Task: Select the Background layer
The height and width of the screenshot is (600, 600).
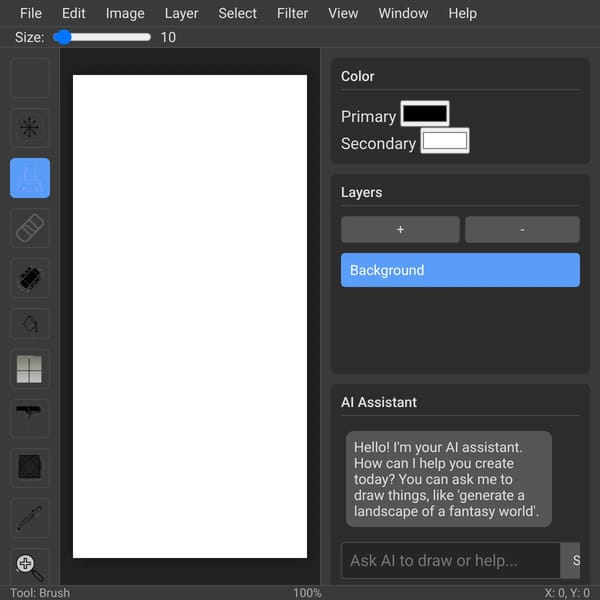Action: pyautogui.click(x=460, y=270)
